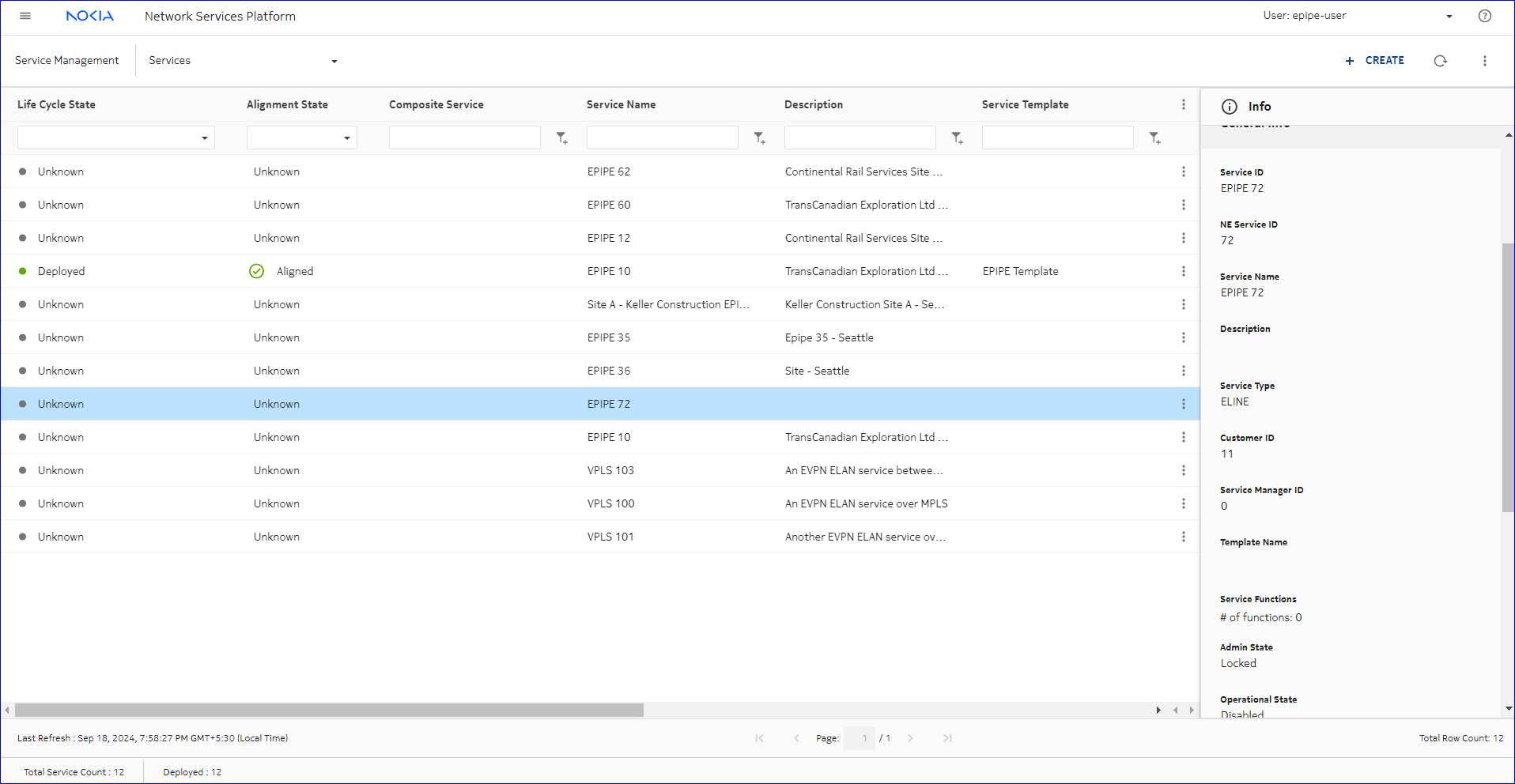This screenshot has width=1515, height=784.
Task: Click the Service Template filter icon
Action: pyautogui.click(x=1154, y=138)
